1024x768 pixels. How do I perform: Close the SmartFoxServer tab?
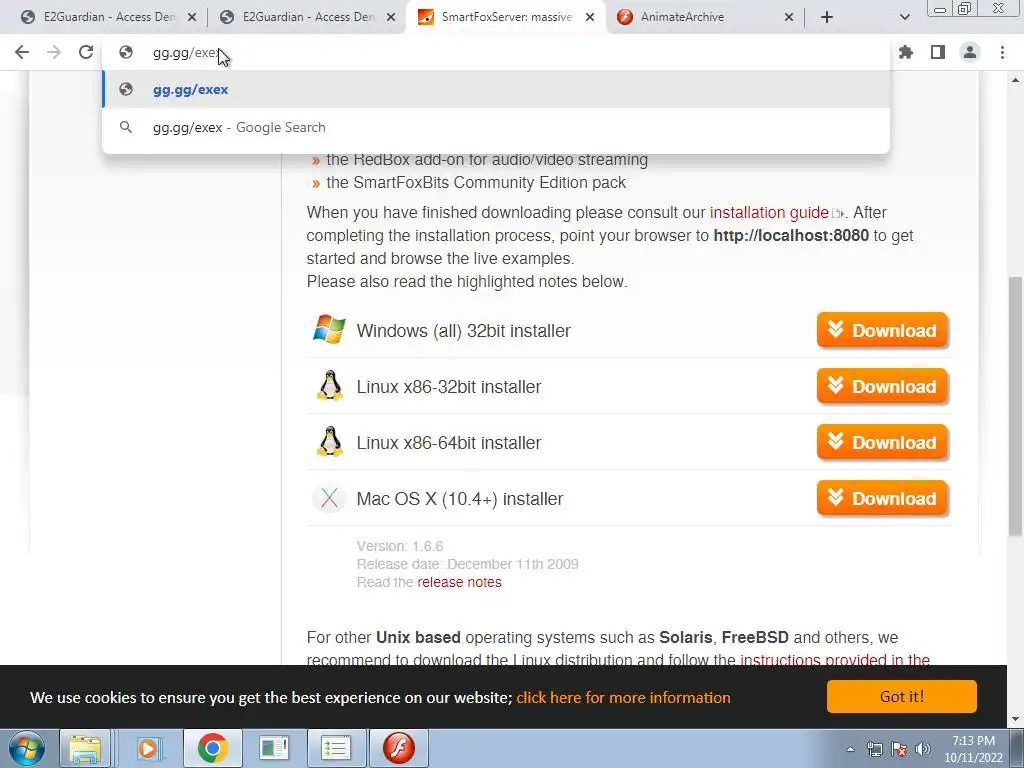pyautogui.click(x=590, y=18)
